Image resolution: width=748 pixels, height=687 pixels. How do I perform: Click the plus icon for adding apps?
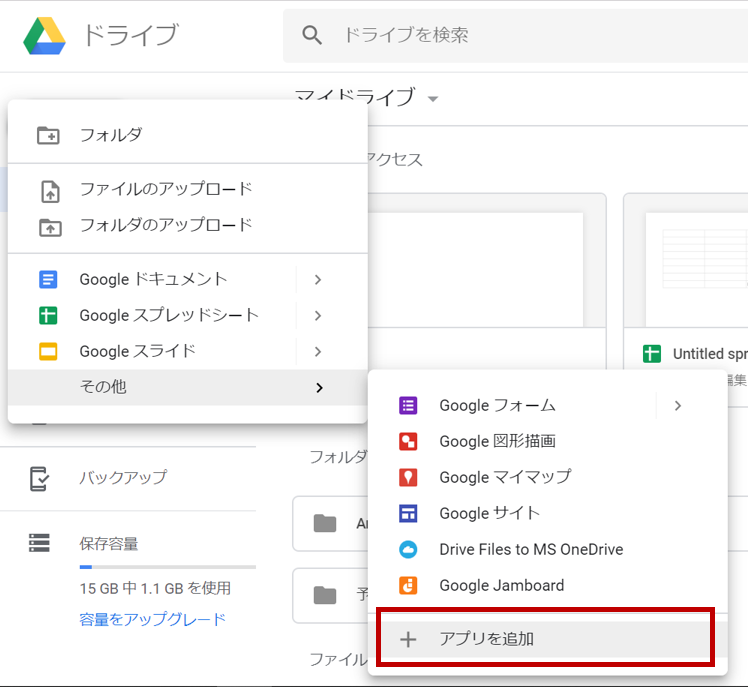click(408, 639)
